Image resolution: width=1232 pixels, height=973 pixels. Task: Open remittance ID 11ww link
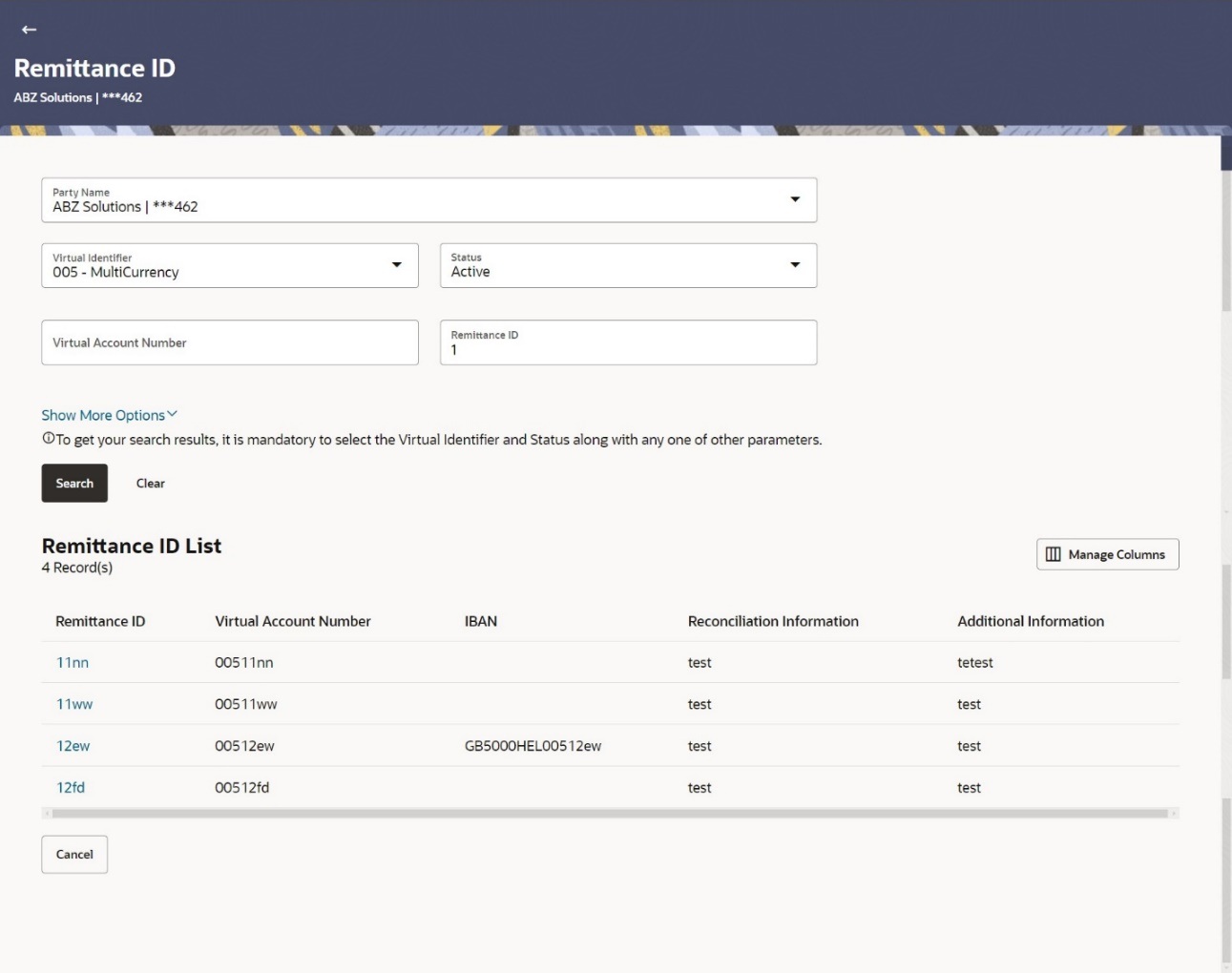[x=74, y=704]
